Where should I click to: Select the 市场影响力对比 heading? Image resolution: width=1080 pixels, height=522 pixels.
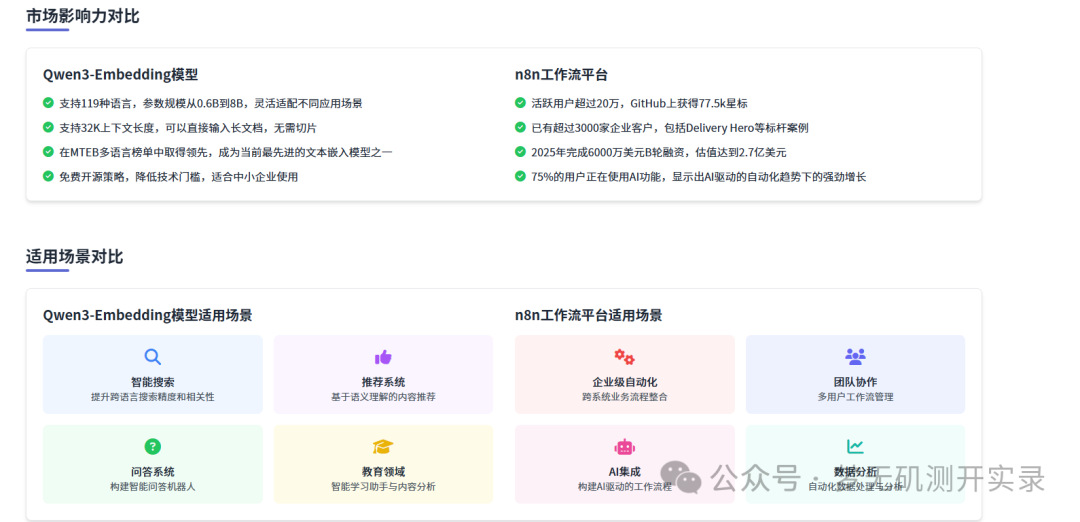pos(83,16)
